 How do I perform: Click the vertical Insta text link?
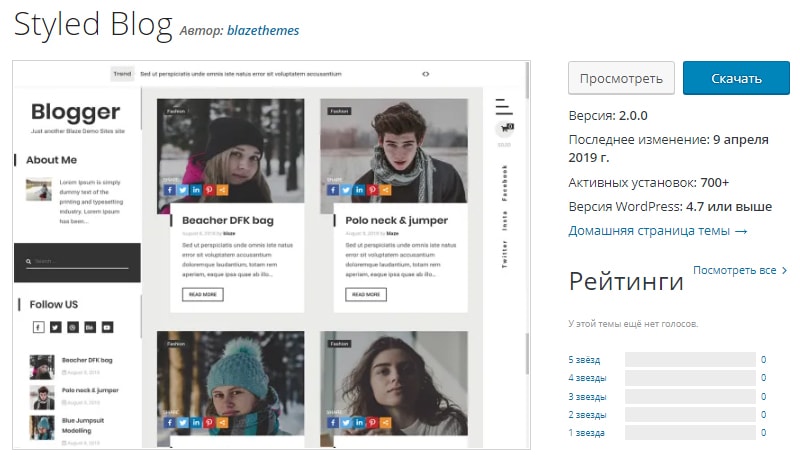pyautogui.click(x=505, y=220)
